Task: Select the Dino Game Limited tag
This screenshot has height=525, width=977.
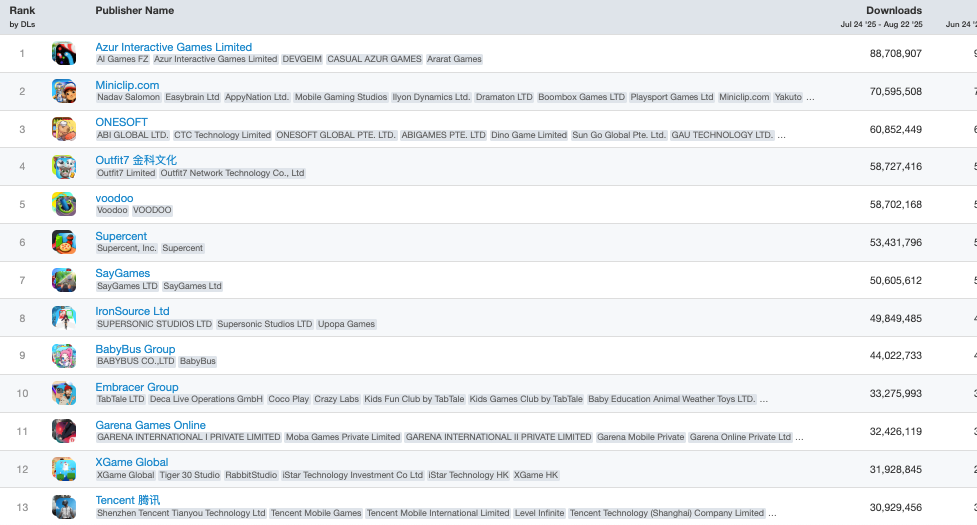Action: click(x=529, y=135)
